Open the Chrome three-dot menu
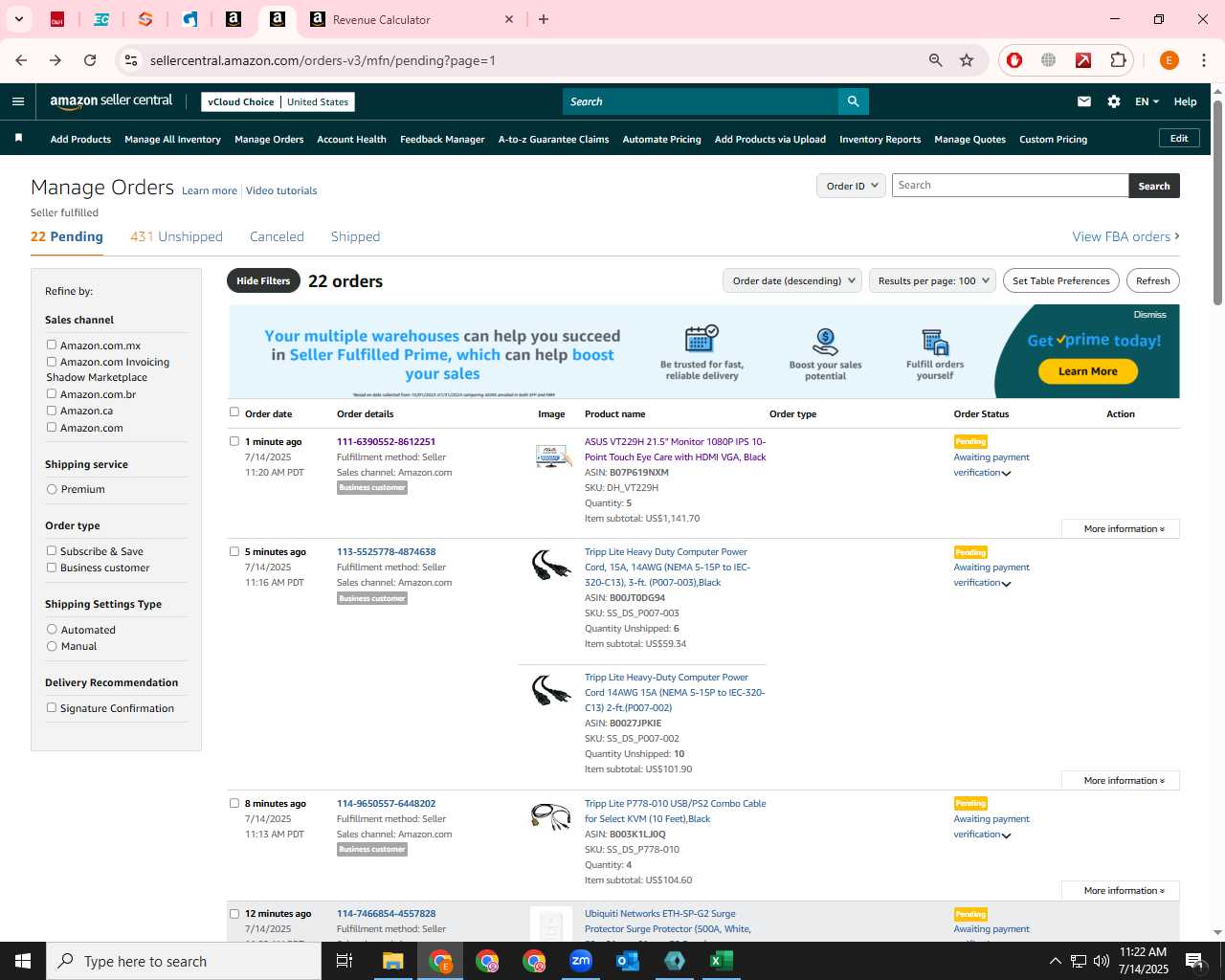Image resolution: width=1225 pixels, height=980 pixels. click(x=1204, y=60)
